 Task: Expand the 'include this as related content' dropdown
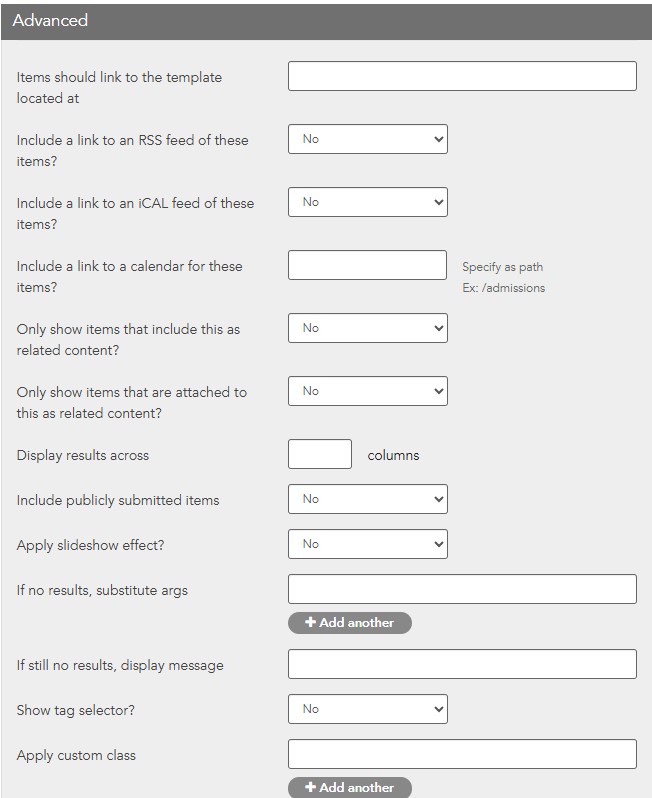point(367,329)
